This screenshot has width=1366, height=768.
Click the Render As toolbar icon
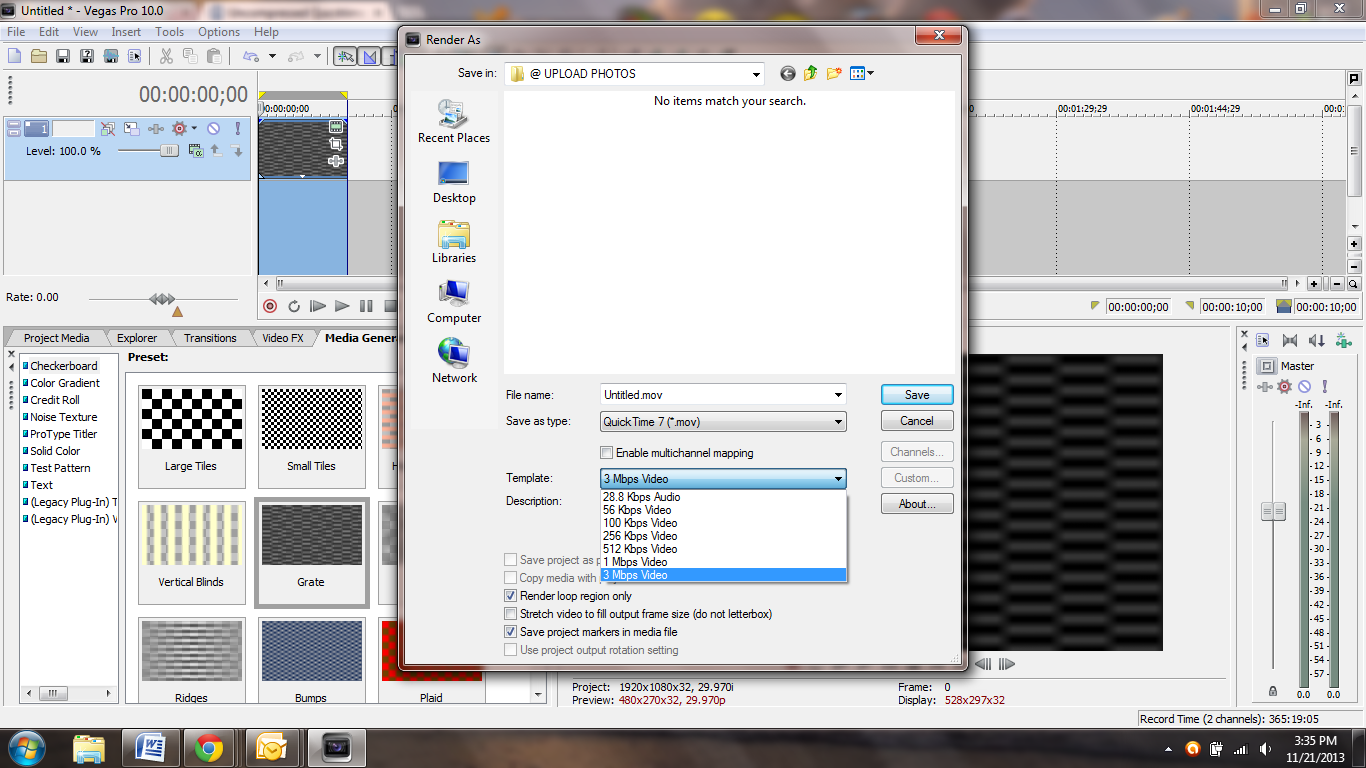click(110, 56)
